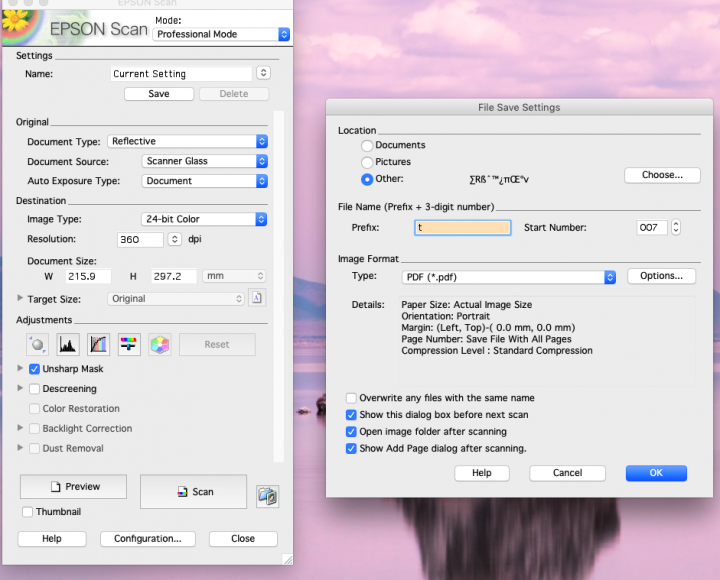This screenshot has width=720, height=580.
Task: Click the Auto Exposure adjustment icon
Action: click(38, 344)
